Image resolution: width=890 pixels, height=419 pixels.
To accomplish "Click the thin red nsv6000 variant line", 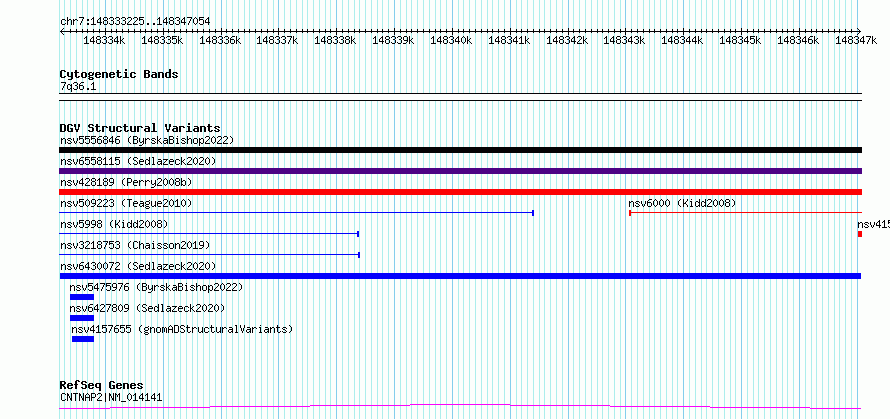I will click(745, 213).
